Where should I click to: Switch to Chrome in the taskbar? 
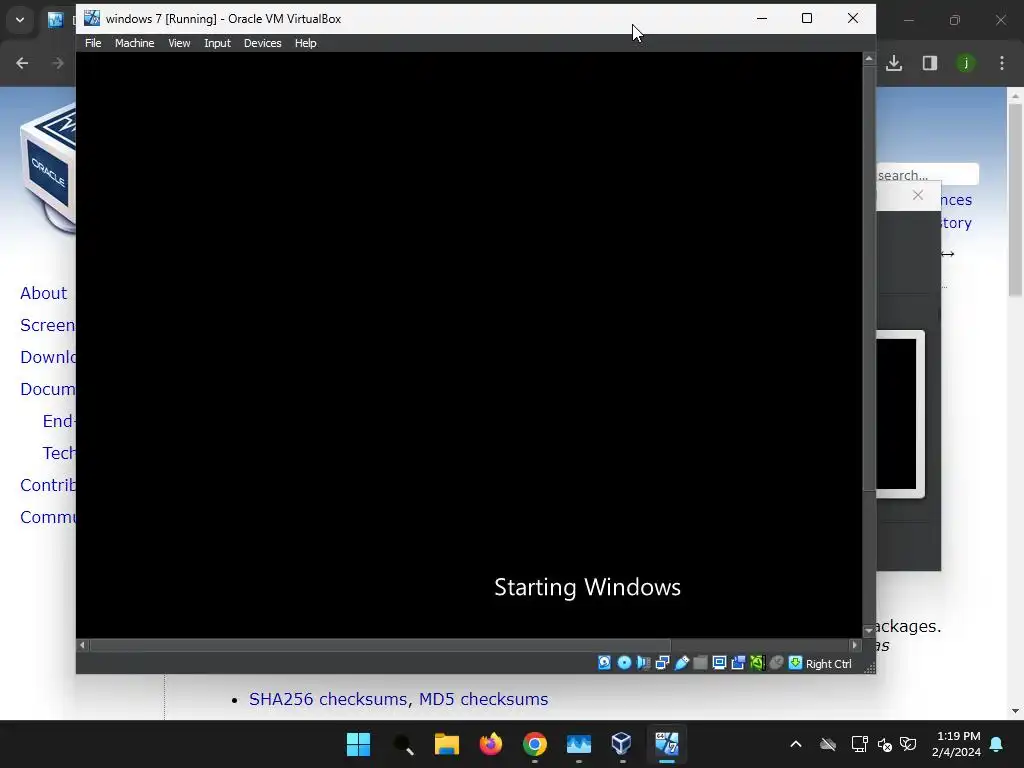pyautogui.click(x=535, y=744)
